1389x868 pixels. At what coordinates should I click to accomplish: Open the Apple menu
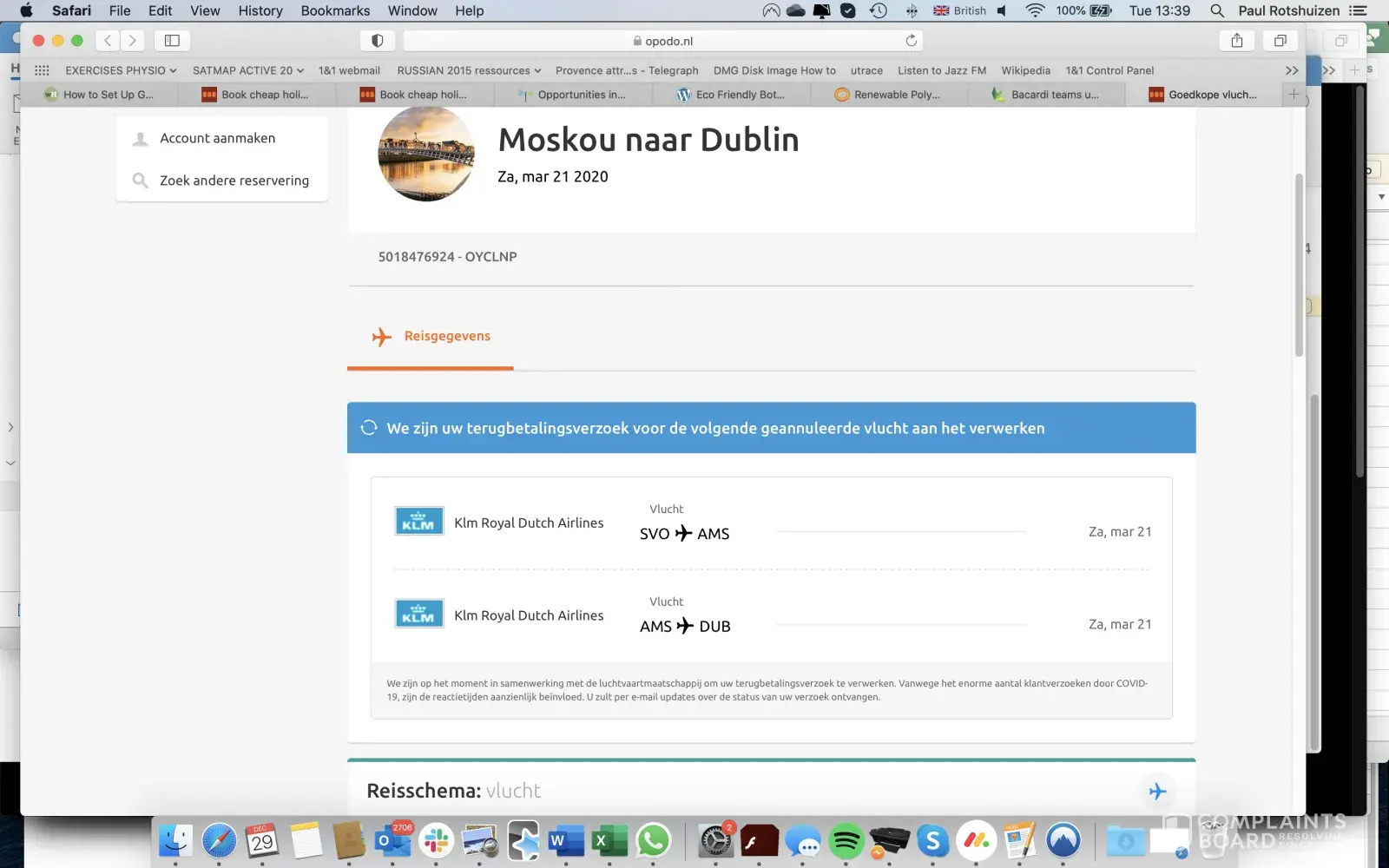click(x=26, y=10)
